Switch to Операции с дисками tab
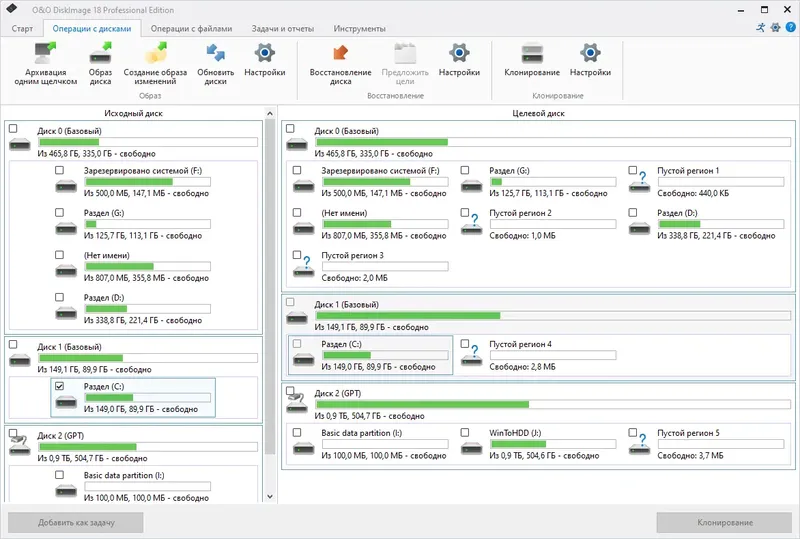 click(92, 29)
